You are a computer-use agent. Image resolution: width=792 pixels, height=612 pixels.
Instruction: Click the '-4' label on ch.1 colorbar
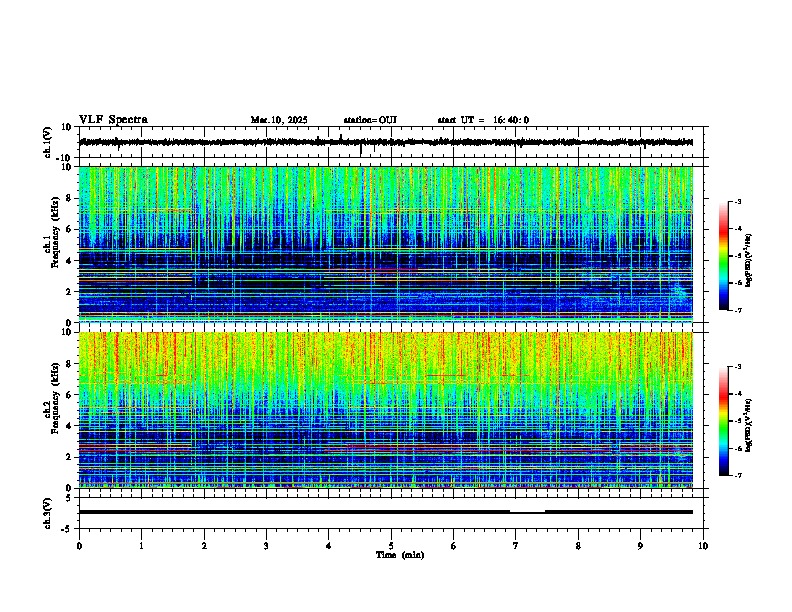[x=738, y=229]
